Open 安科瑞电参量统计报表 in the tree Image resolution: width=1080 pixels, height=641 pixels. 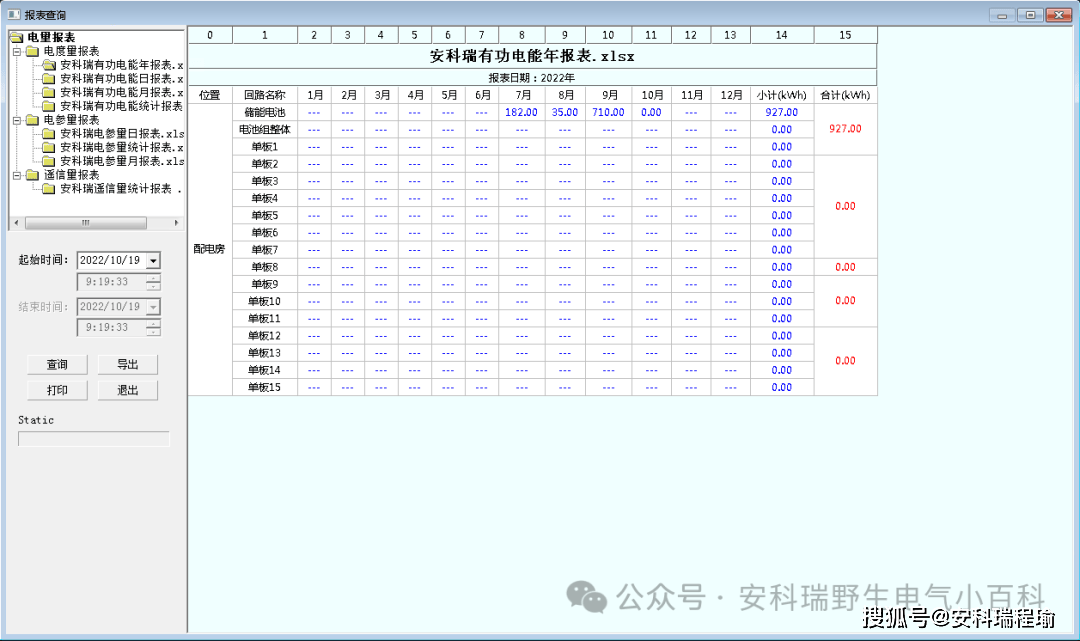click(x=121, y=147)
